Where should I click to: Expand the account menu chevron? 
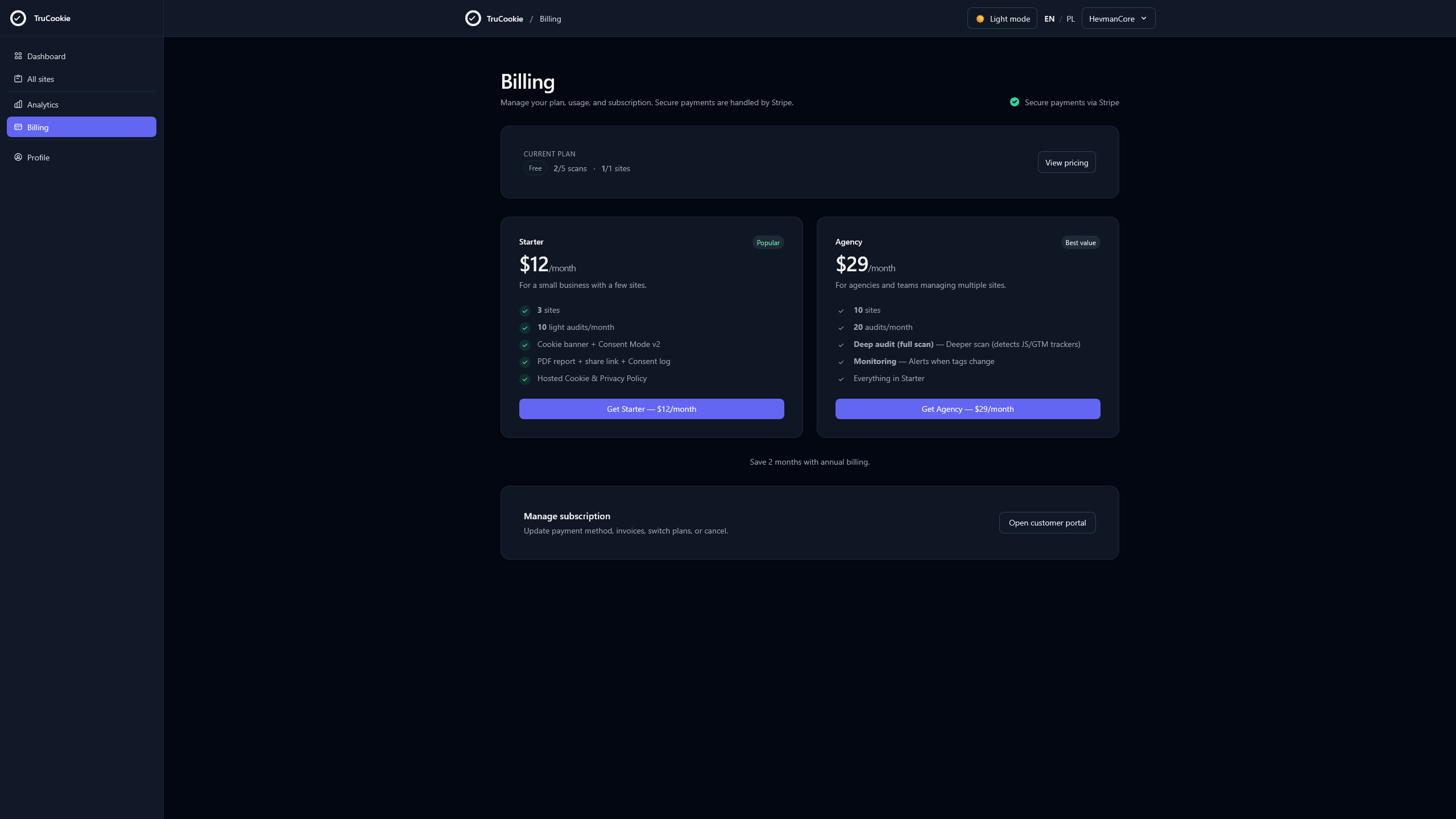(1144, 18)
